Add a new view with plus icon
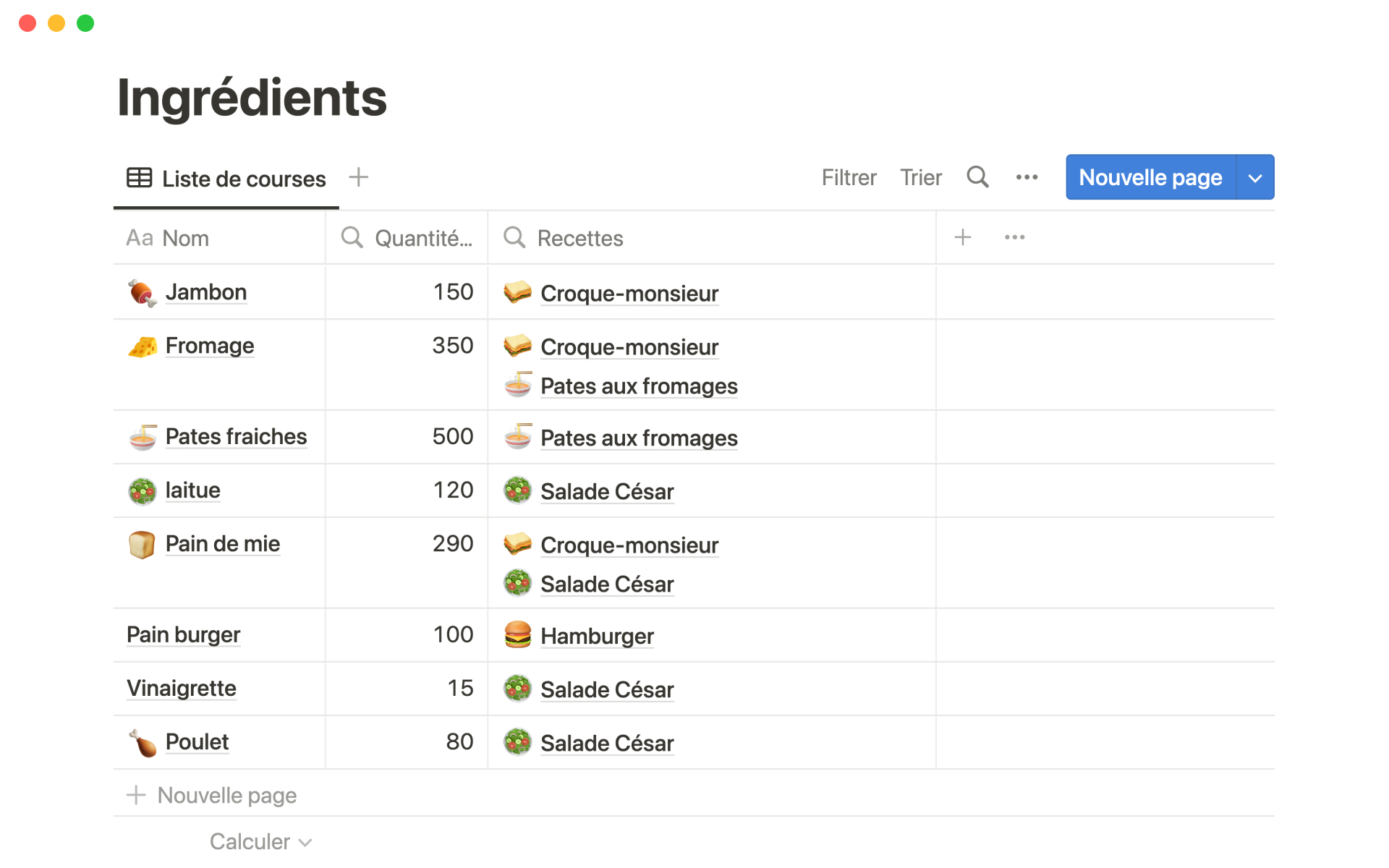Screen dimensions: 1389x868 pos(358,177)
